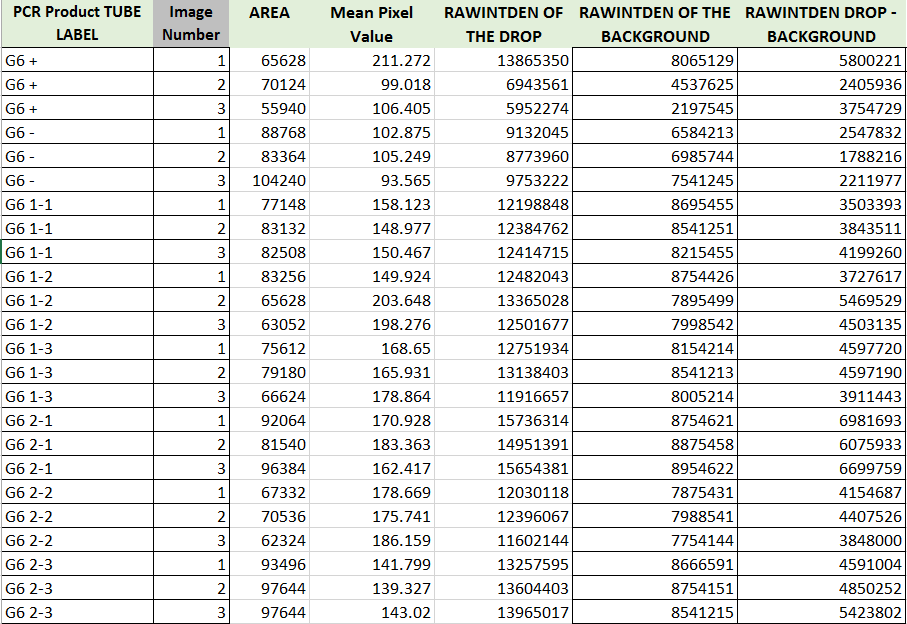Screen dimensions: 907x624
Task: Click the background value cell 2197545
Action: pos(654,108)
